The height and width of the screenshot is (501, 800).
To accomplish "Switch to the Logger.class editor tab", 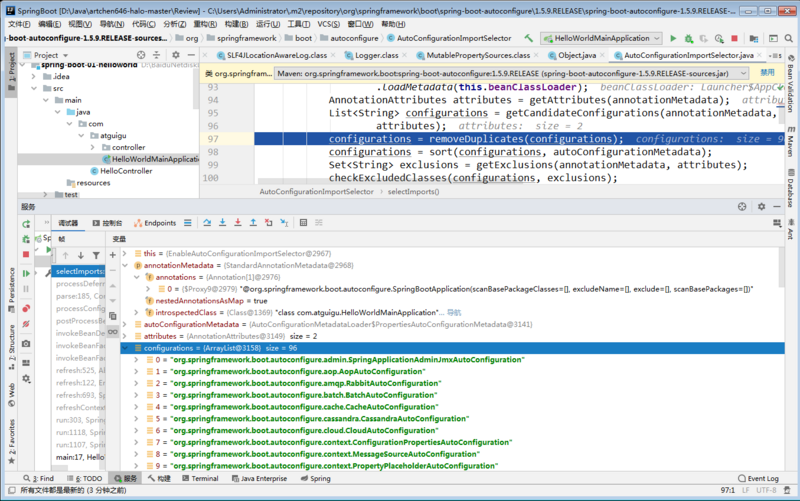I will (377, 55).
